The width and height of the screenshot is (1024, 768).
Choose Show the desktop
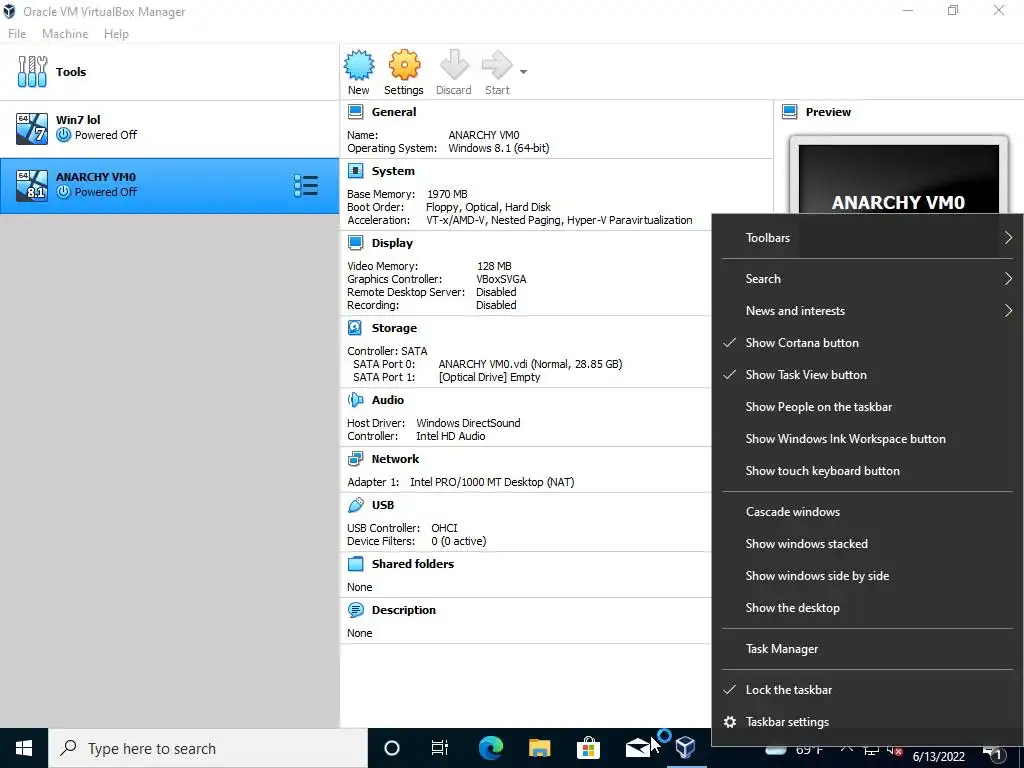click(x=867, y=608)
